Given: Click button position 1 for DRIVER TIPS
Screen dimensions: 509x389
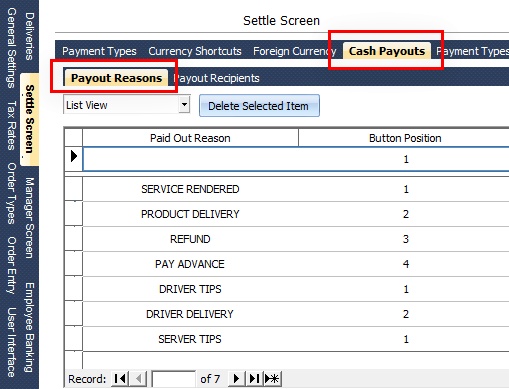Looking at the screenshot, I should click(x=405, y=289).
